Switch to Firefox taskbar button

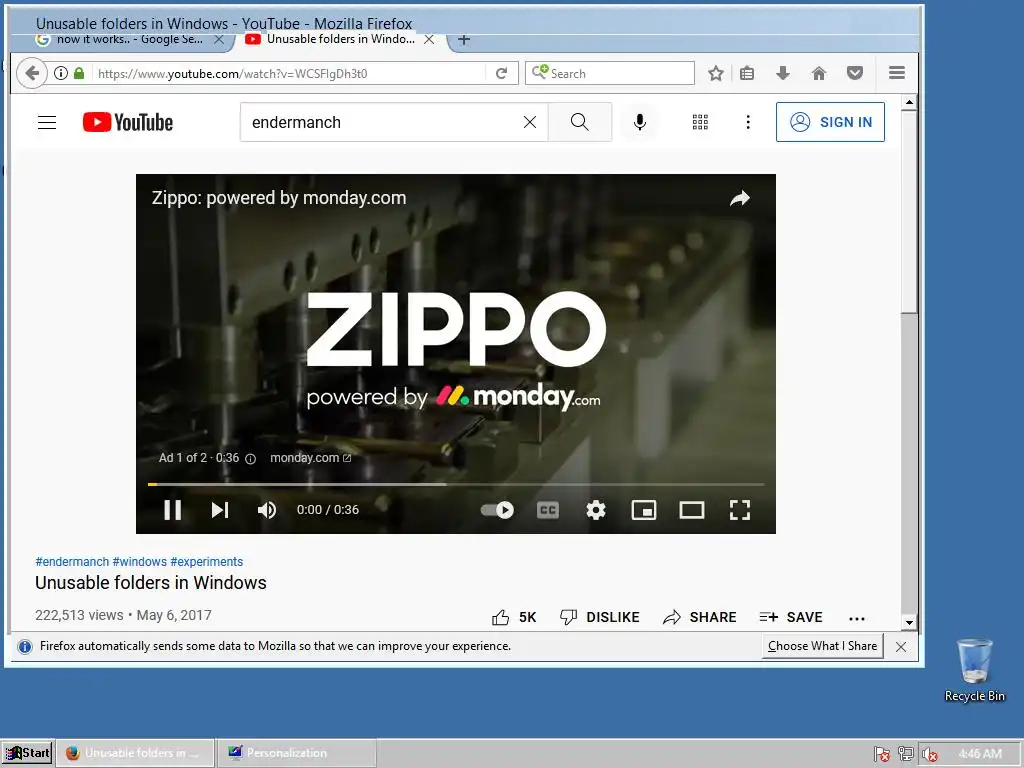135,753
